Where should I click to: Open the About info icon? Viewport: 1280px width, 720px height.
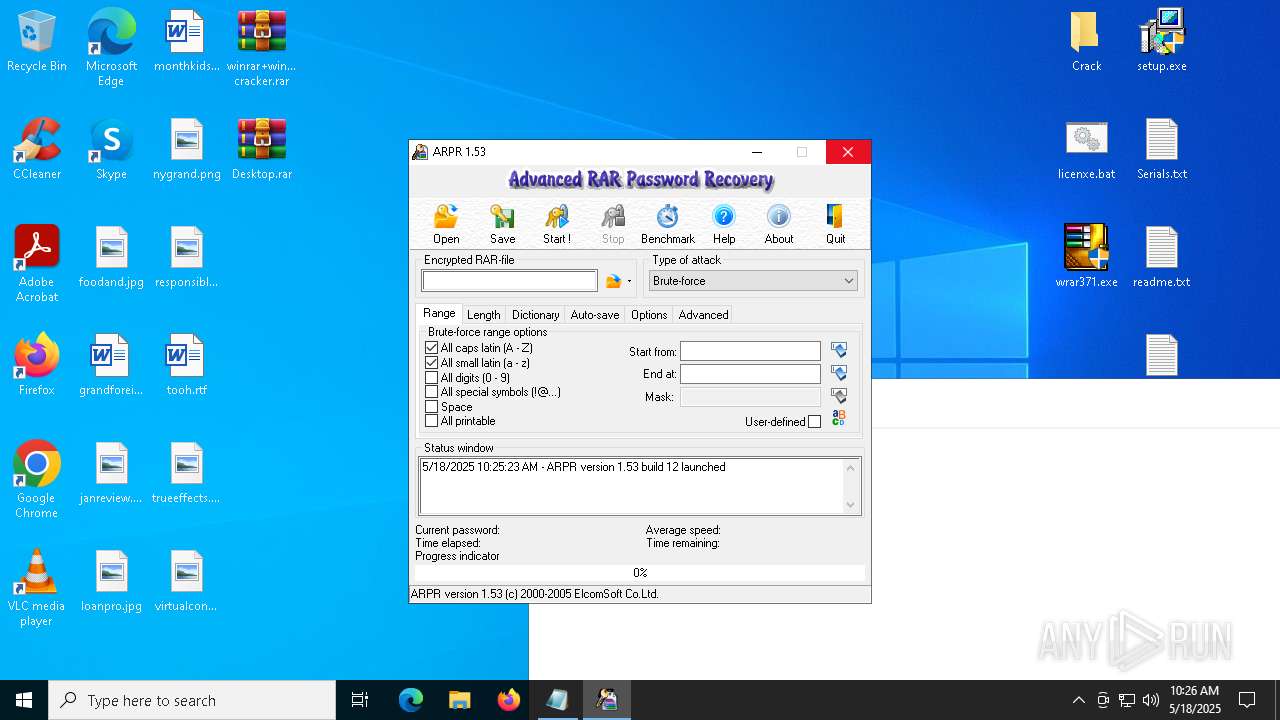[779, 224]
